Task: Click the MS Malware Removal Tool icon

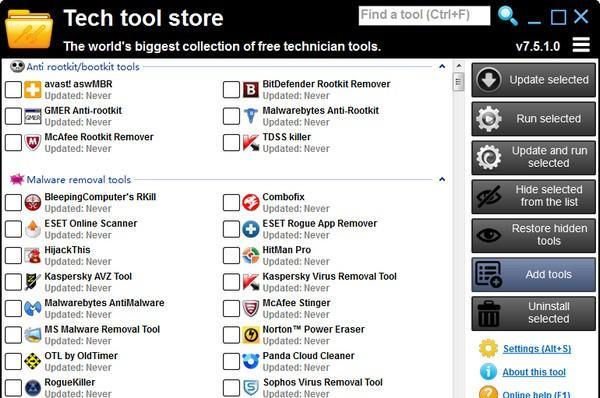Action: pos(33,334)
